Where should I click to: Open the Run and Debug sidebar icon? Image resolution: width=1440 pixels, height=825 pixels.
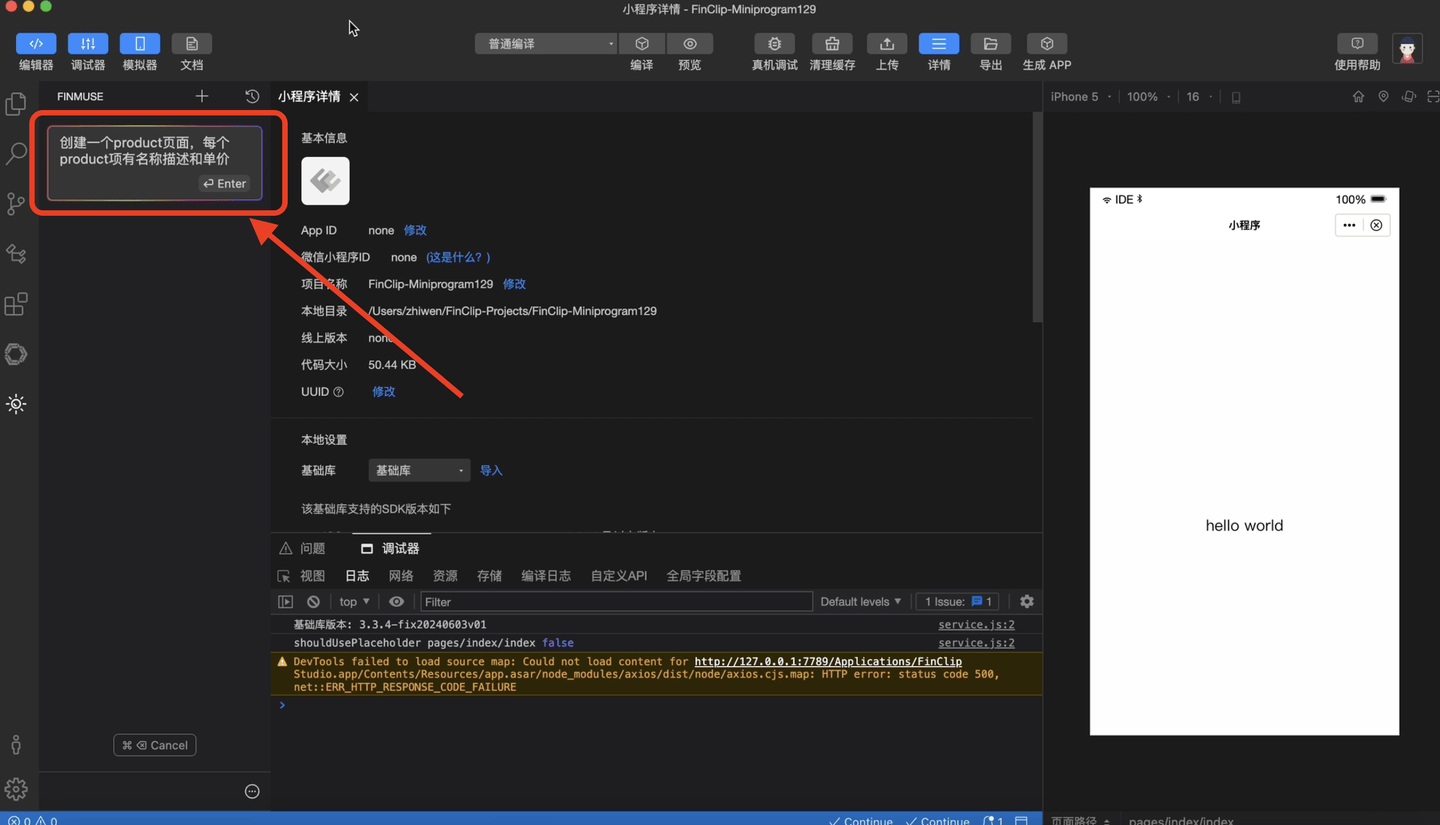coord(16,254)
